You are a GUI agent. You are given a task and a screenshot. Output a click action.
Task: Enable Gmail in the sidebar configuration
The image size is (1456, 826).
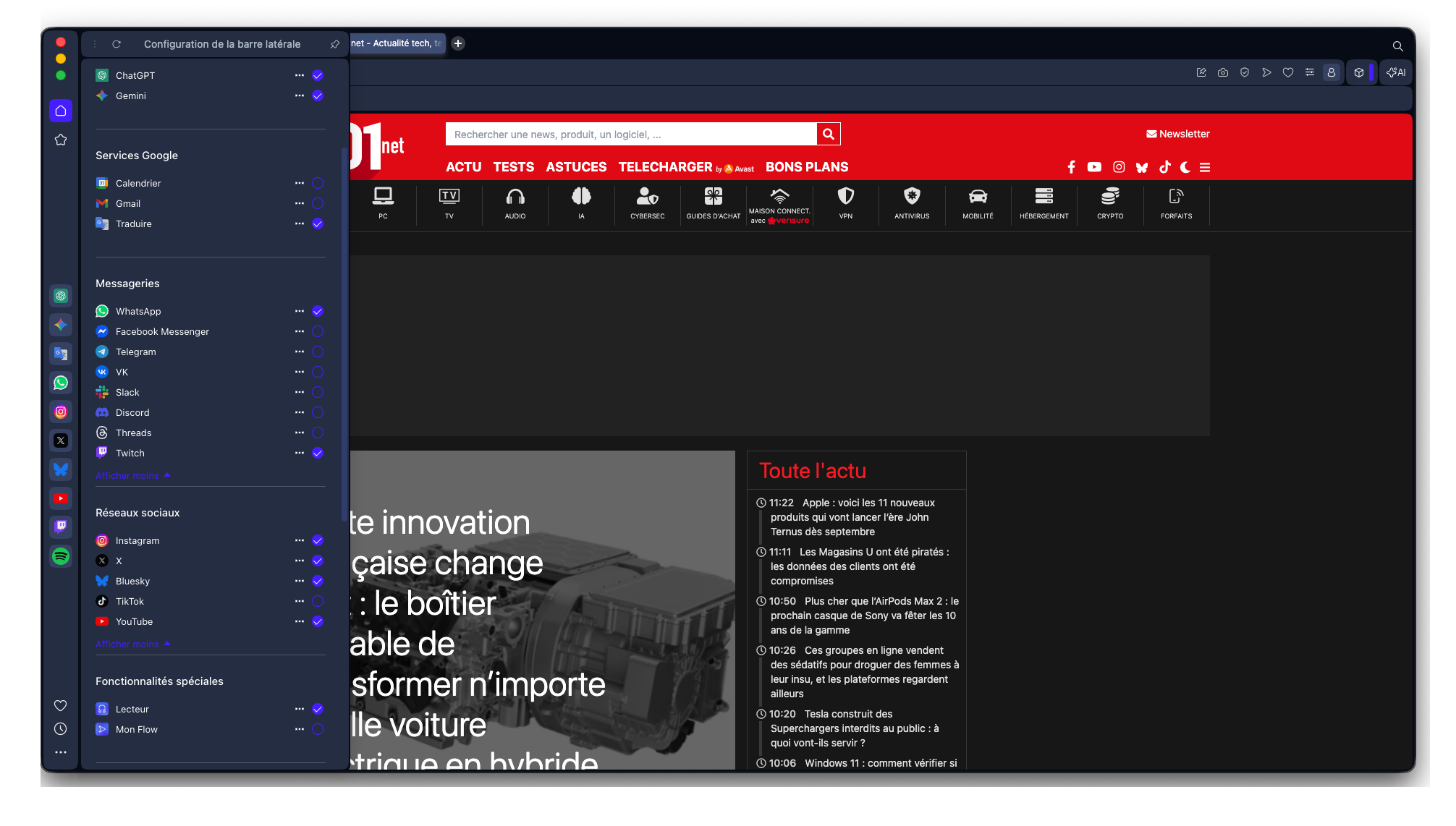pyautogui.click(x=318, y=203)
